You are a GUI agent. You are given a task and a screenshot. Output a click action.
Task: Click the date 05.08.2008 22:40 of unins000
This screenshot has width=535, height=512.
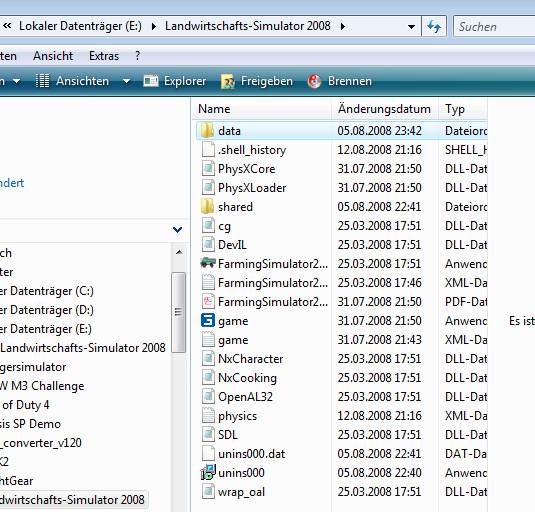379,473
